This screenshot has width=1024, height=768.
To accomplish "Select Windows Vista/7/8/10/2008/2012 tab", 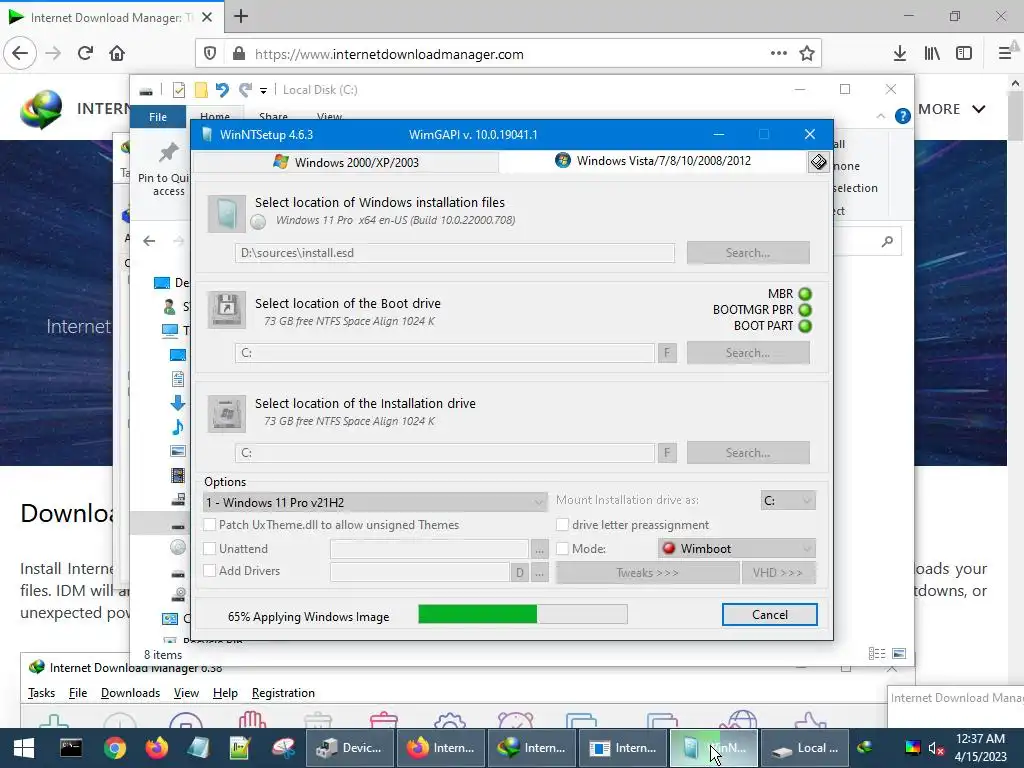I will click(653, 161).
